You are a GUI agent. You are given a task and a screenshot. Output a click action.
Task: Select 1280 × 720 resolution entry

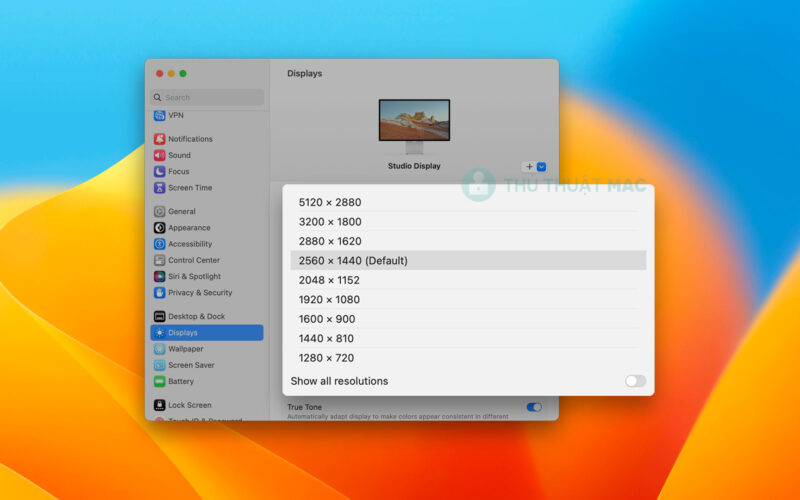coord(326,358)
